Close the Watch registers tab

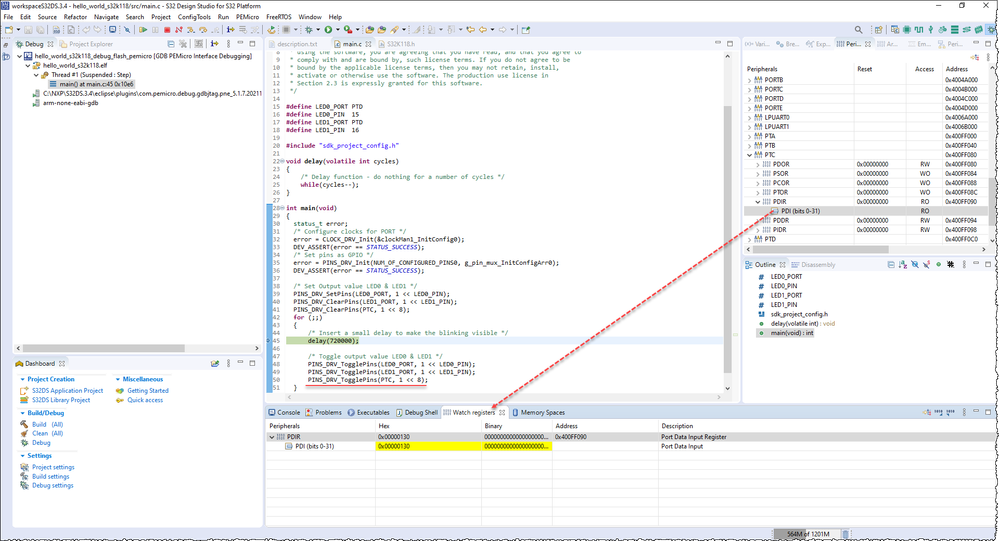pyautogui.click(x=502, y=413)
